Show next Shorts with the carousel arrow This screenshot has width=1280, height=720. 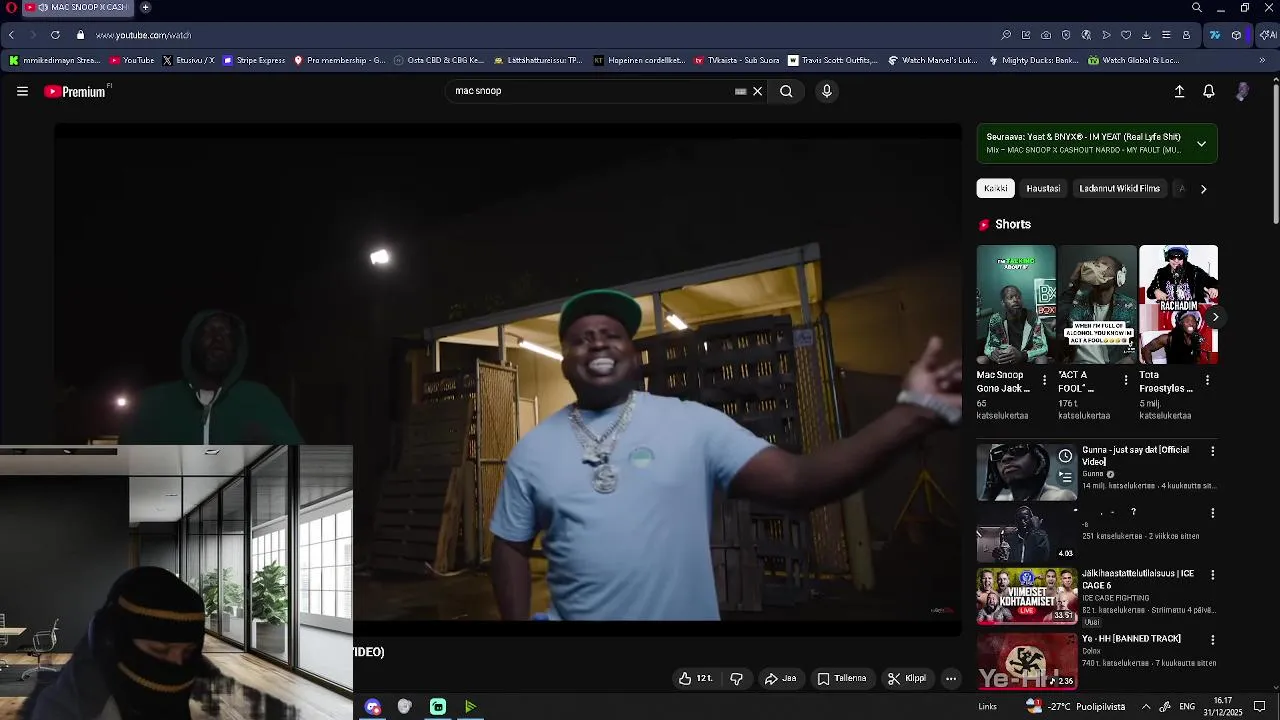click(x=1215, y=317)
